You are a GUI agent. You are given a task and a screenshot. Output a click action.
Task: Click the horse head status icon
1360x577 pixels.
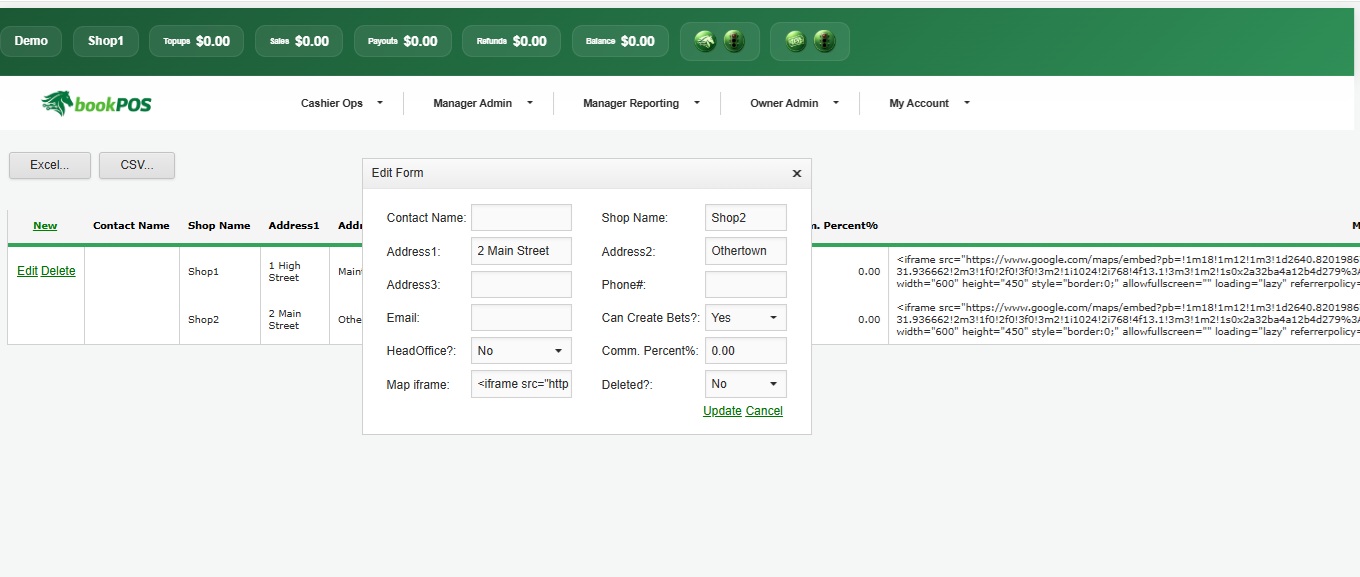pyautogui.click(x=706, y=41)
